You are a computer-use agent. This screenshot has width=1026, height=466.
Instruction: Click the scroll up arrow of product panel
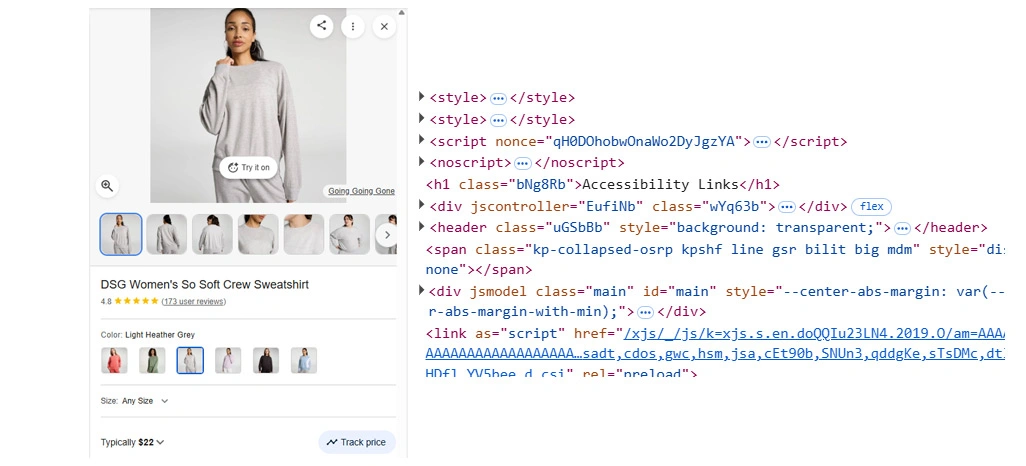coord(402,12)
